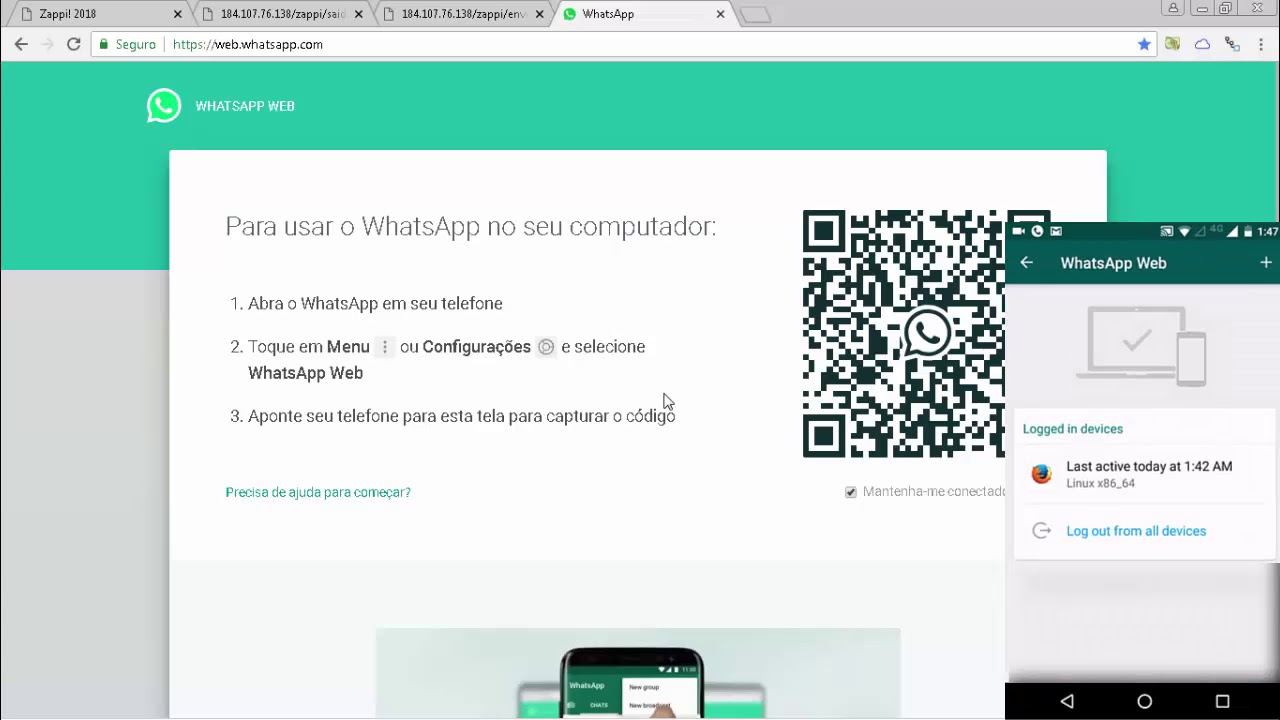Click the Menu three-dots icon in instructions
This screenshot has width=1280, height=720.
point(384,347)
